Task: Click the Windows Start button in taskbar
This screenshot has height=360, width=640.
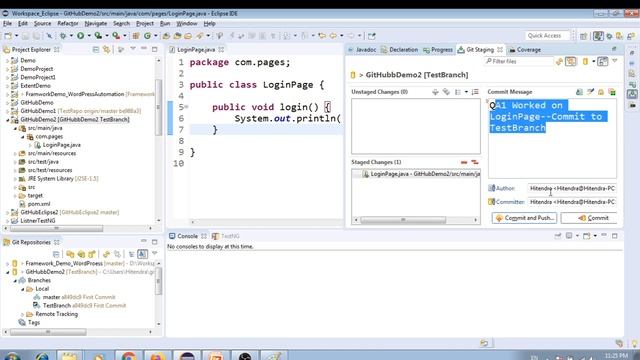Action: coord(11,356)
